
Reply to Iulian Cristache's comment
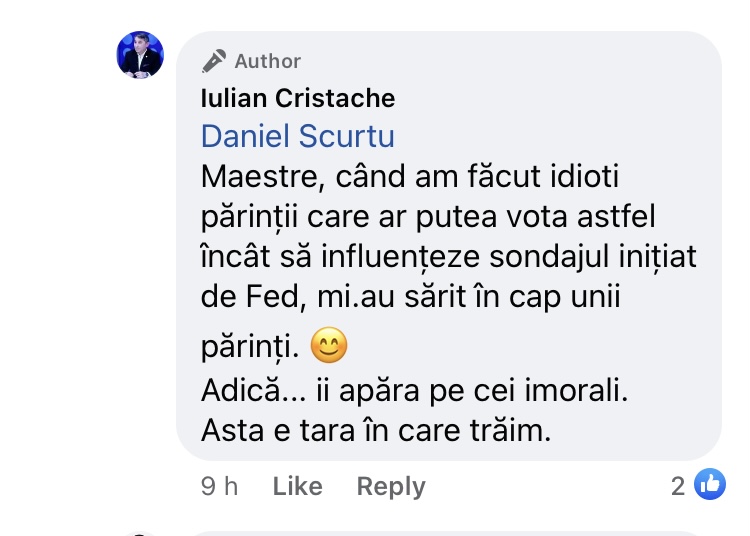(391, 487)
